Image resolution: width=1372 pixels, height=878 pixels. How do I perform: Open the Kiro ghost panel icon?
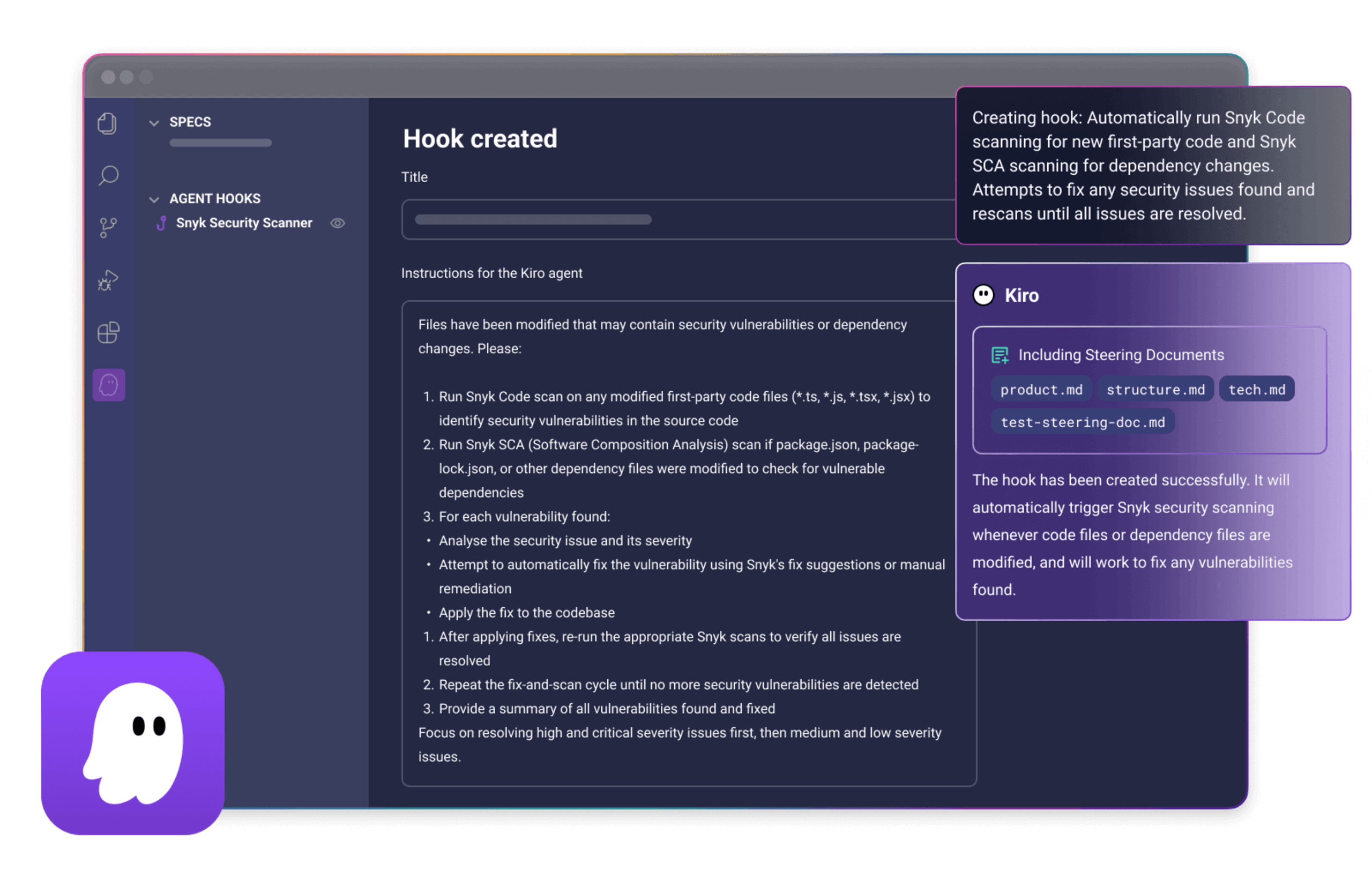(x=109, y=385)
